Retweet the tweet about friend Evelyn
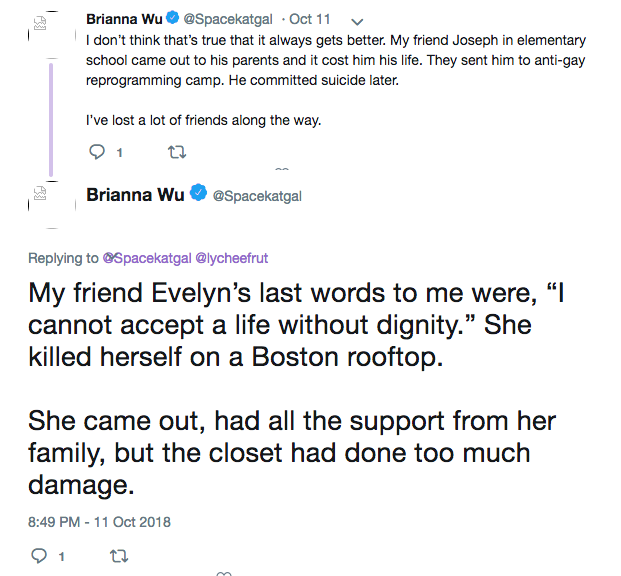This screenshot has width=621, height=576. [x=119, y=556]
